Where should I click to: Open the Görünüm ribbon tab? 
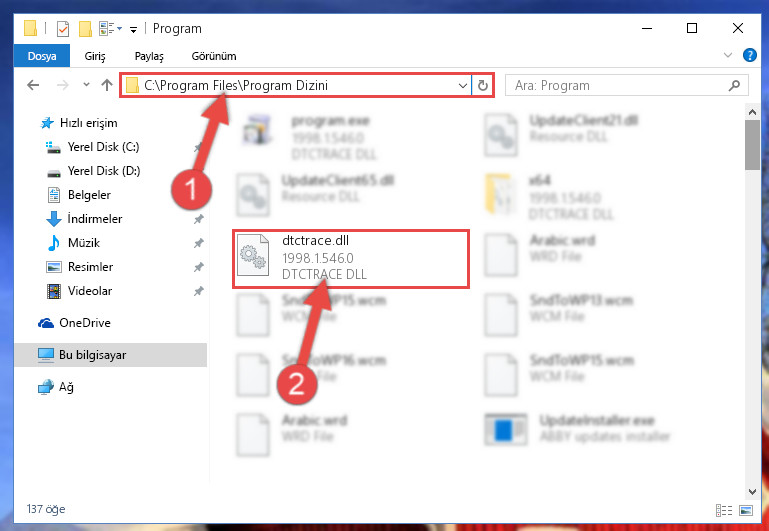[214, 56]
